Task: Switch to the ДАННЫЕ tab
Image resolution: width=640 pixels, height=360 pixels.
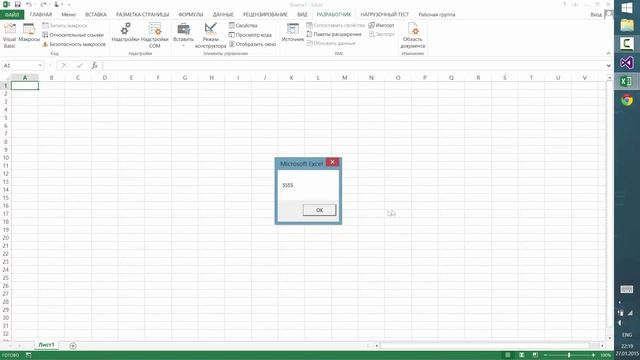Action: click(223, 14)
